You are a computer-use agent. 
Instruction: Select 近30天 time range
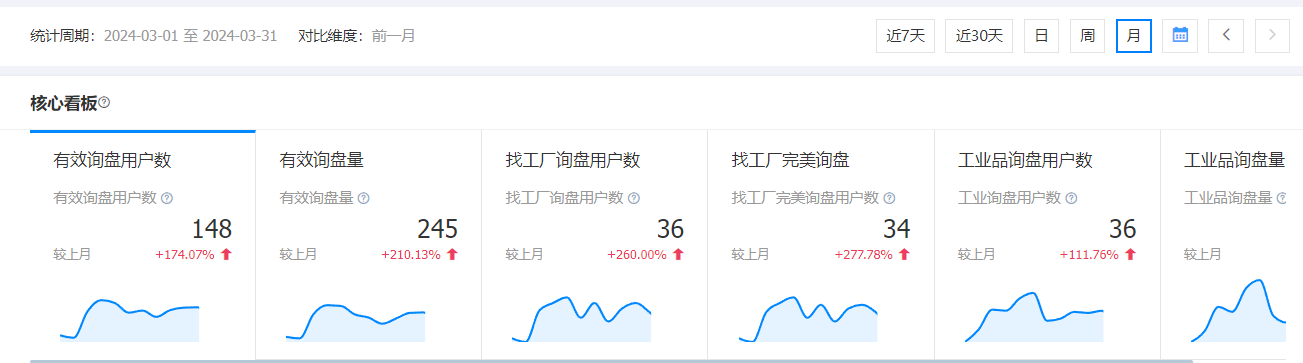click(x=979, y=36)
